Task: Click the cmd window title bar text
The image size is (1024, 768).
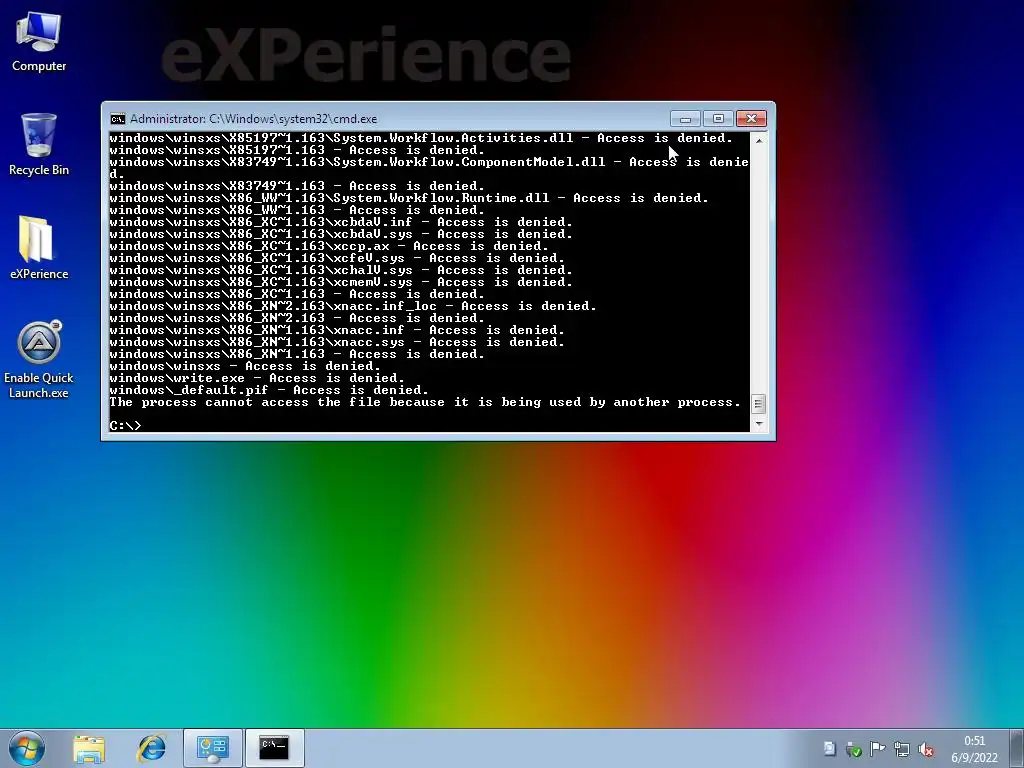Action: point(253,119)
